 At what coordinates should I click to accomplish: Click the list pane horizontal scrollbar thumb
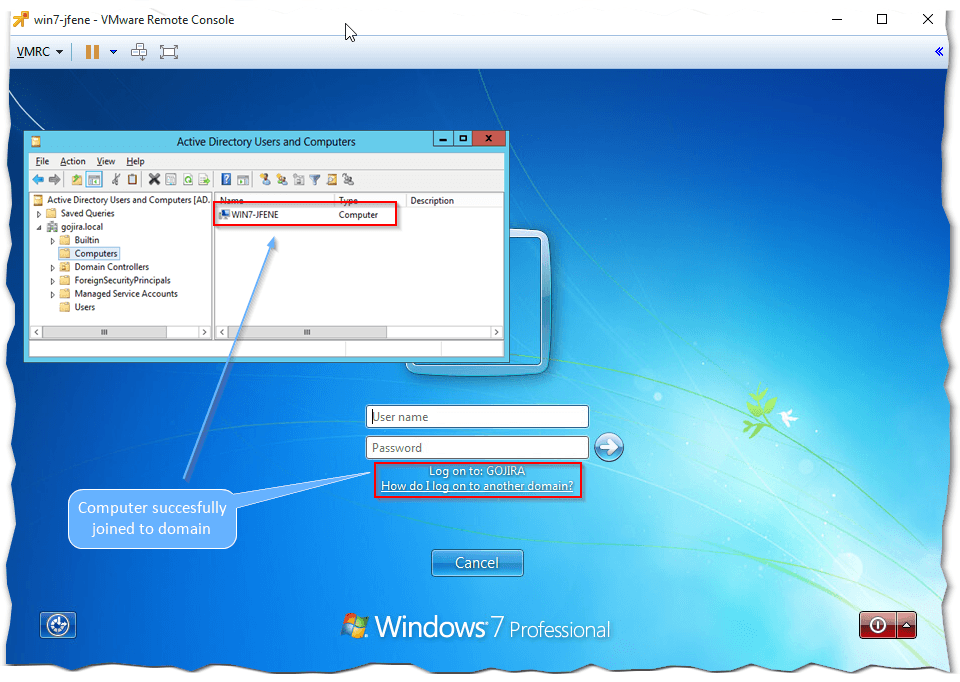click(307, 332)
